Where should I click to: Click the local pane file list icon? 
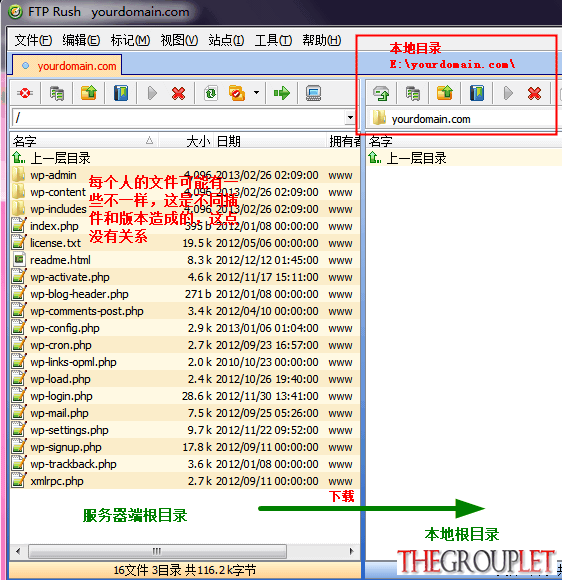coord(413,93)
